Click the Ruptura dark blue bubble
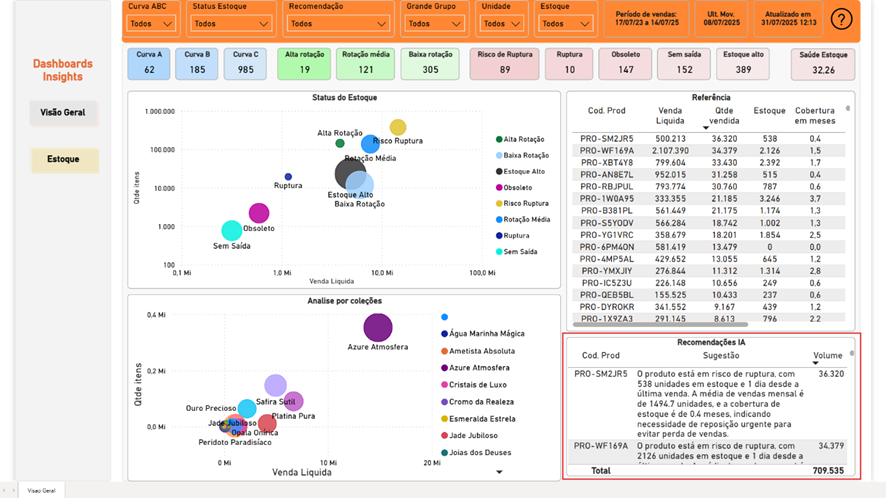Image resolution: width=886 pixels, height=498 pixels. click(288, 177)
